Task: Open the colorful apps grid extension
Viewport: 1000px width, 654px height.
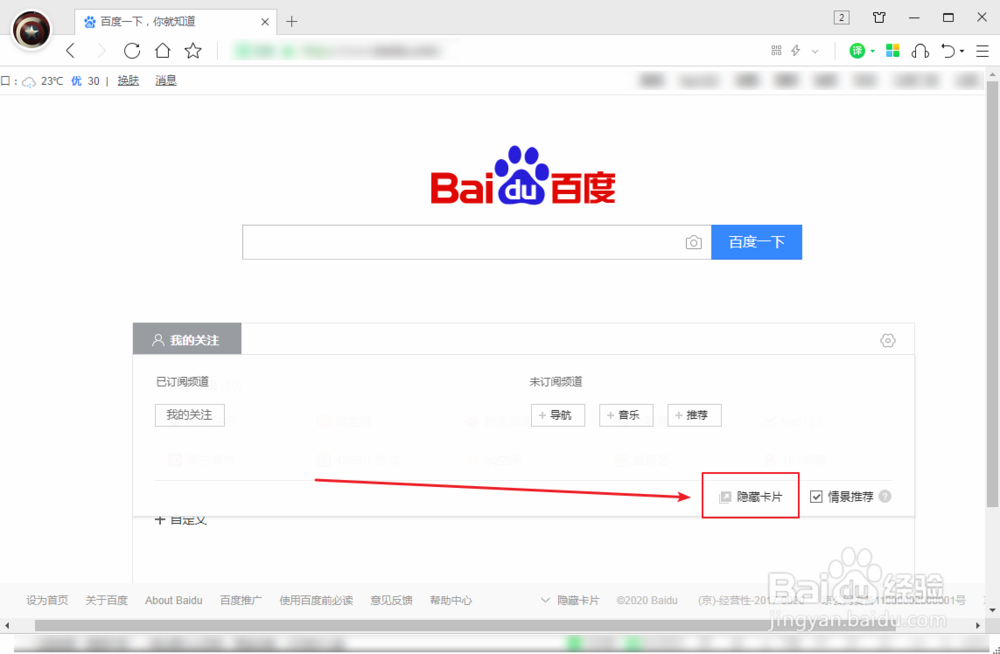Action: click(x=893, y=50)
